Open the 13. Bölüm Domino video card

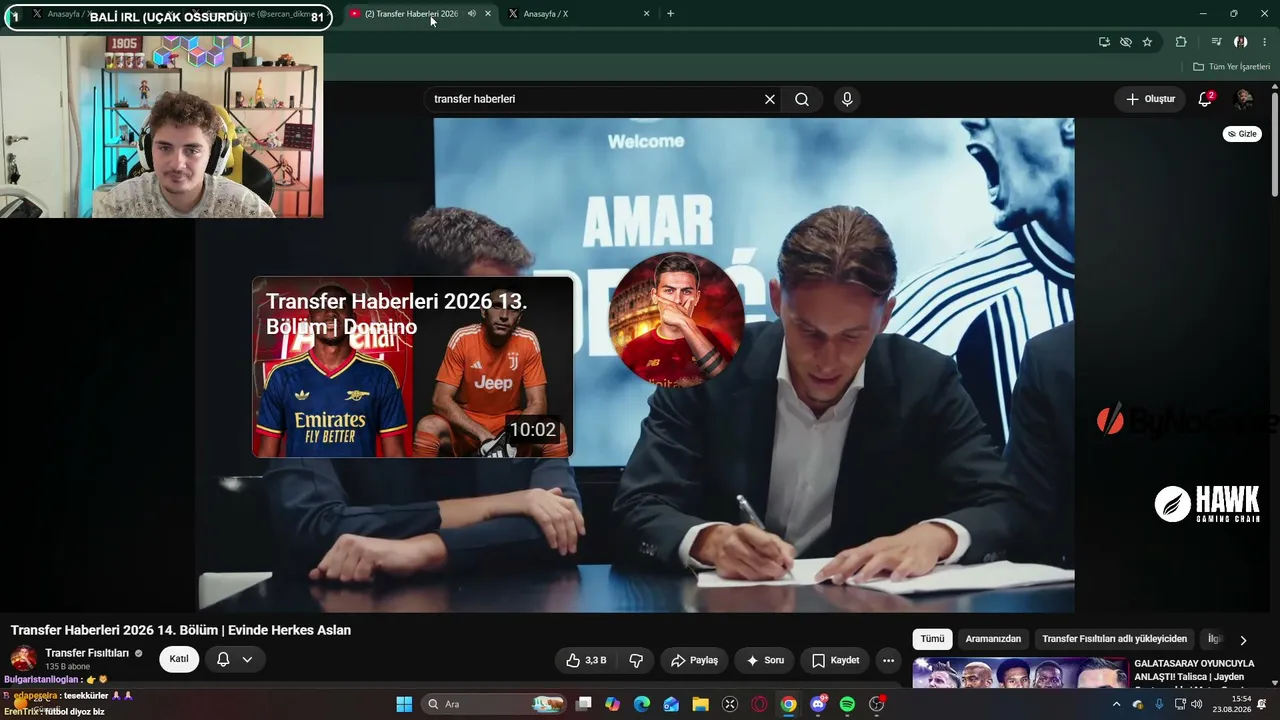coord(412,367)
